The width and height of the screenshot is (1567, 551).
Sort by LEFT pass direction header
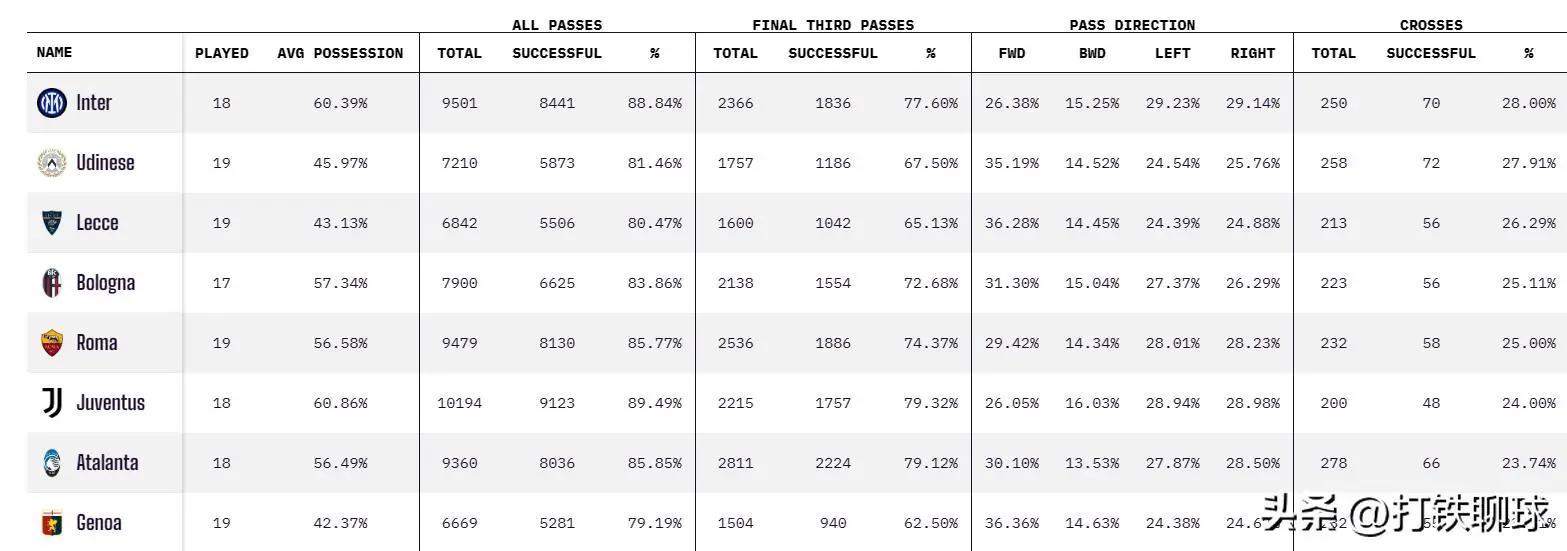[1172, 53]
